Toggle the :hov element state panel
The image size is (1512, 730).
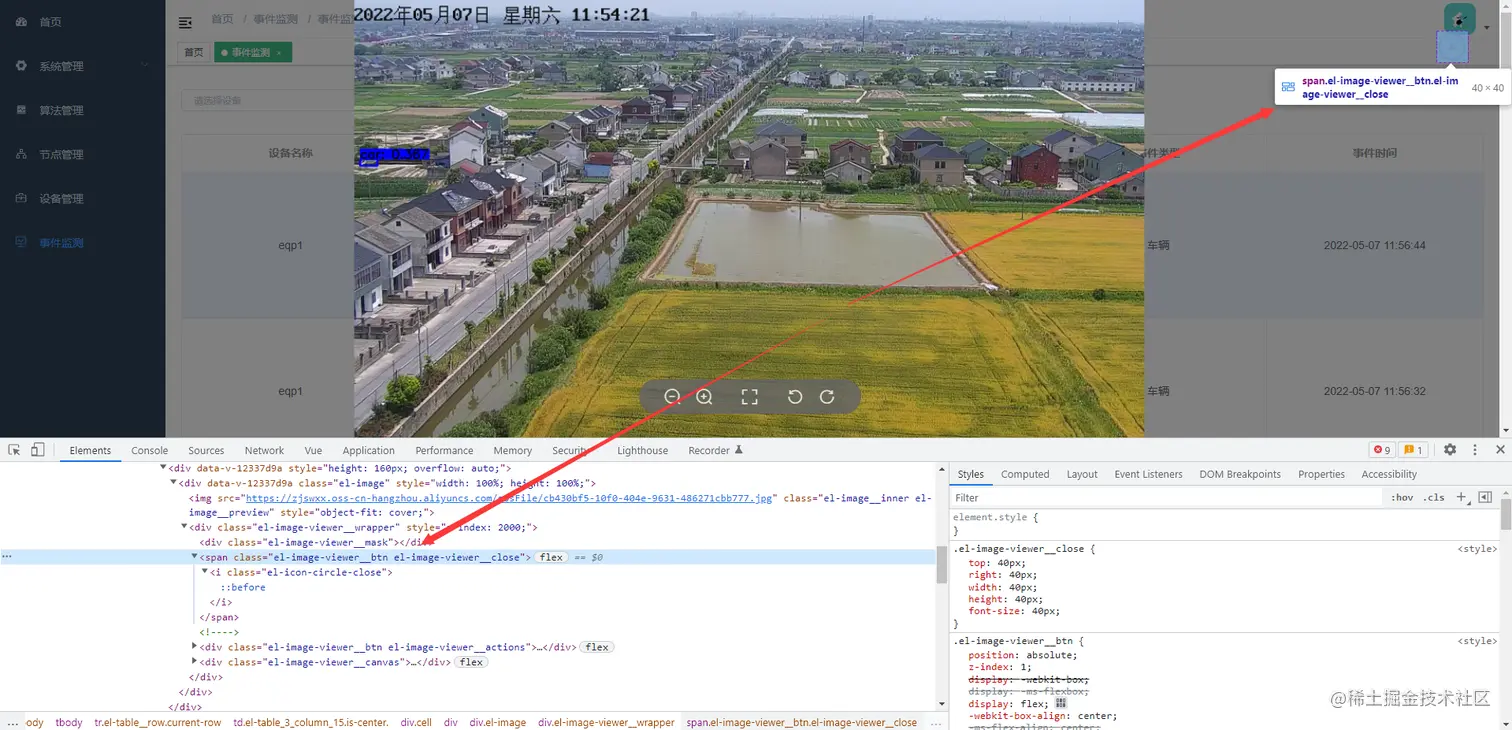coord(1402,497)
